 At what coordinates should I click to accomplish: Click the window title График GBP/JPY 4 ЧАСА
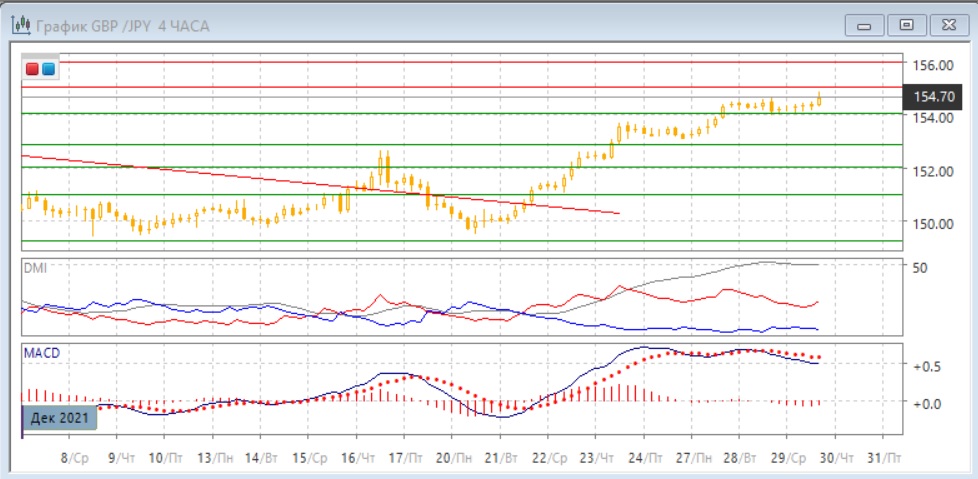122,26
